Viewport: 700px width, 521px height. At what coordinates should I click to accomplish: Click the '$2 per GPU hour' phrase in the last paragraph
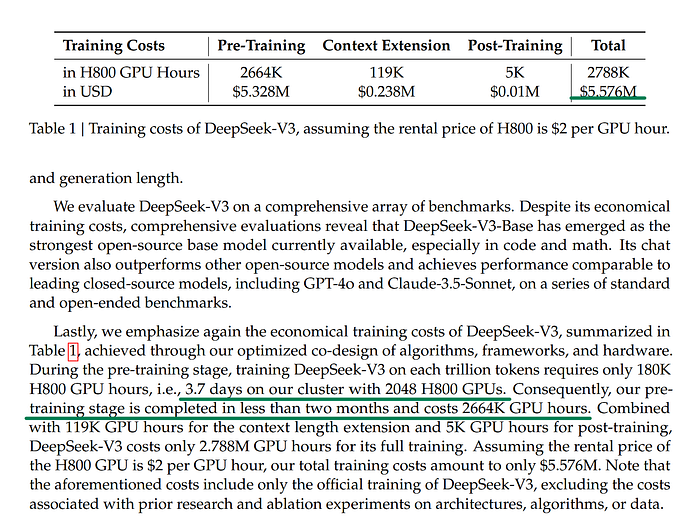(205, 466)
